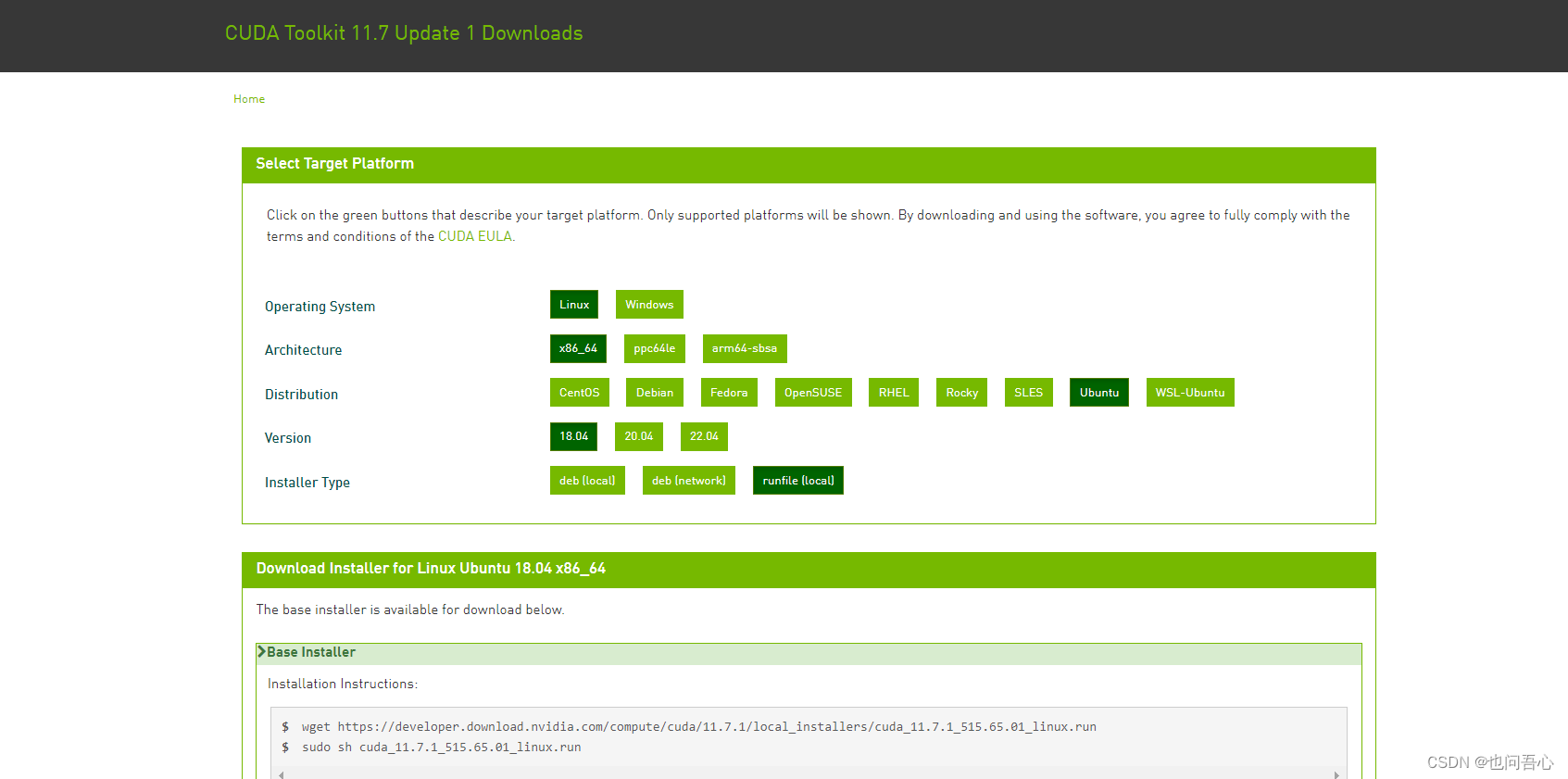Pick the Ubuntu distribution
The width and height of the screenshot is (1568, 779).
[x=1099, y=393]
